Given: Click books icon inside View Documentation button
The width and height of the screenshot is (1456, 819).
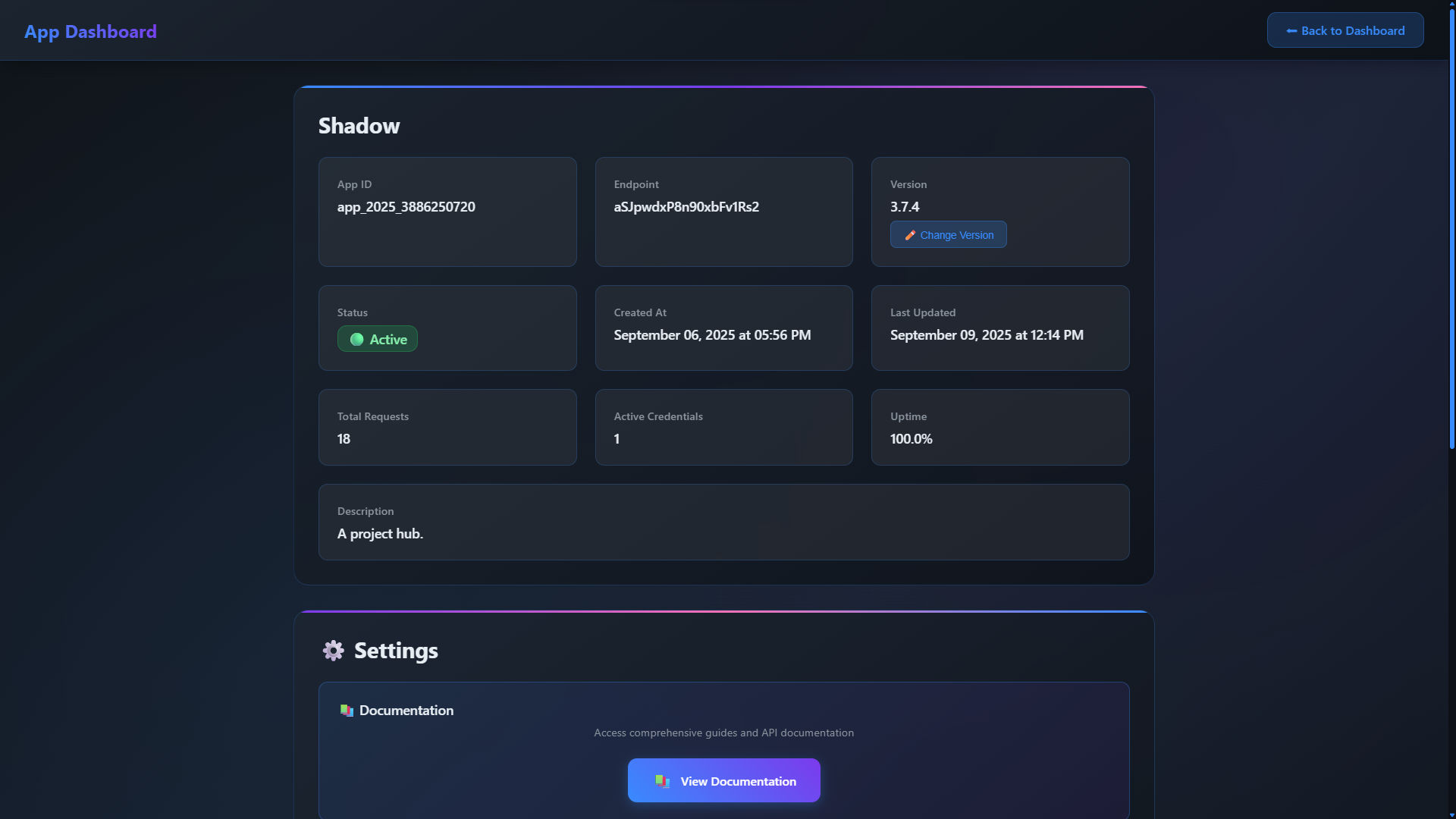Looking at the screenshot, I should point(662,781).
